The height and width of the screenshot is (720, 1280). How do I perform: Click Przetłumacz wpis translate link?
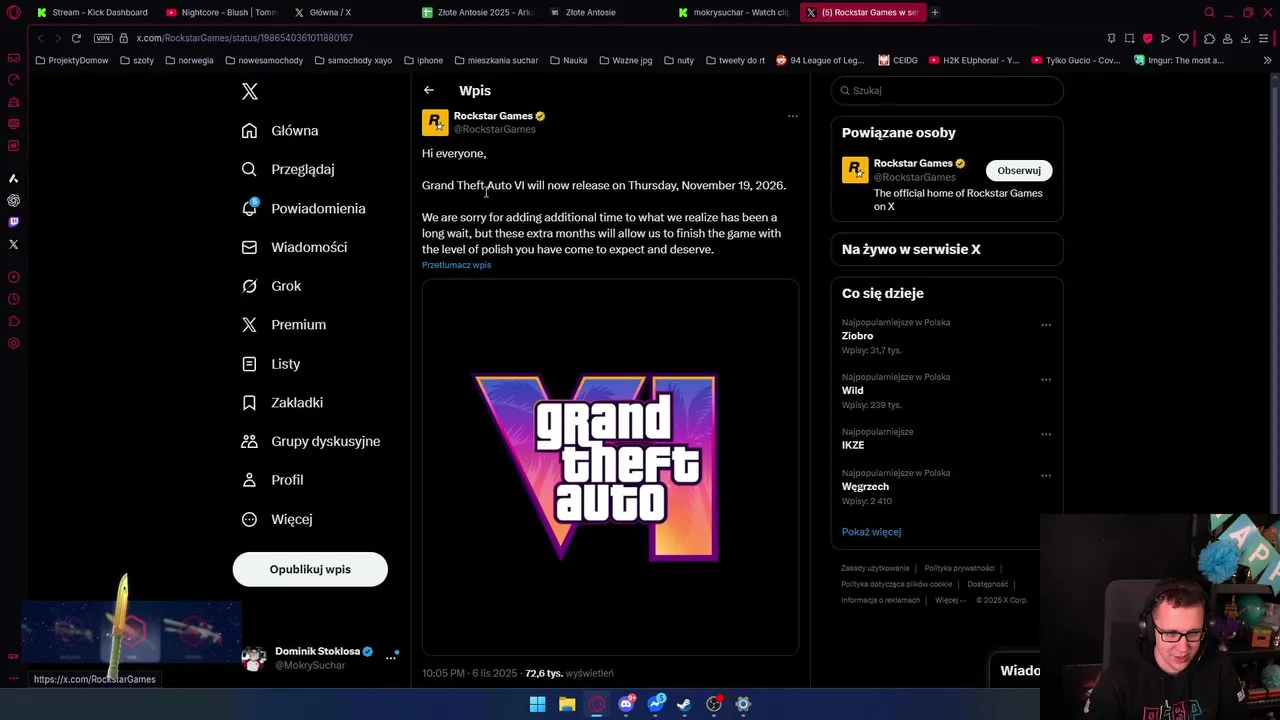pos(456,265)
